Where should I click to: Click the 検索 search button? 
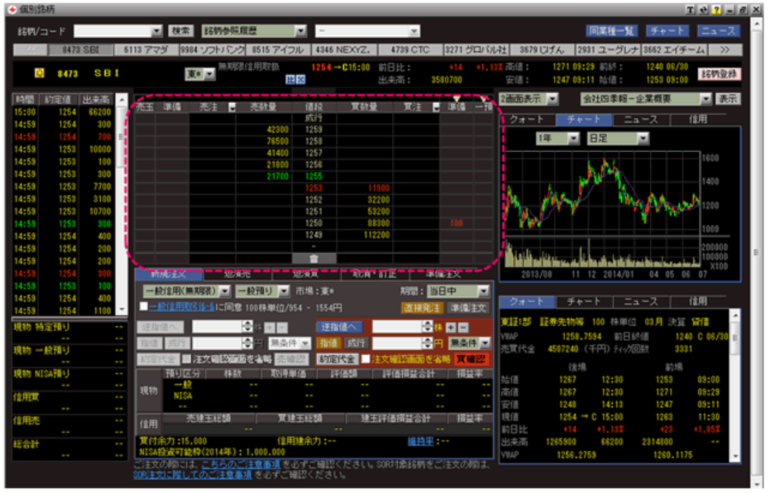(x=180, y=31)
